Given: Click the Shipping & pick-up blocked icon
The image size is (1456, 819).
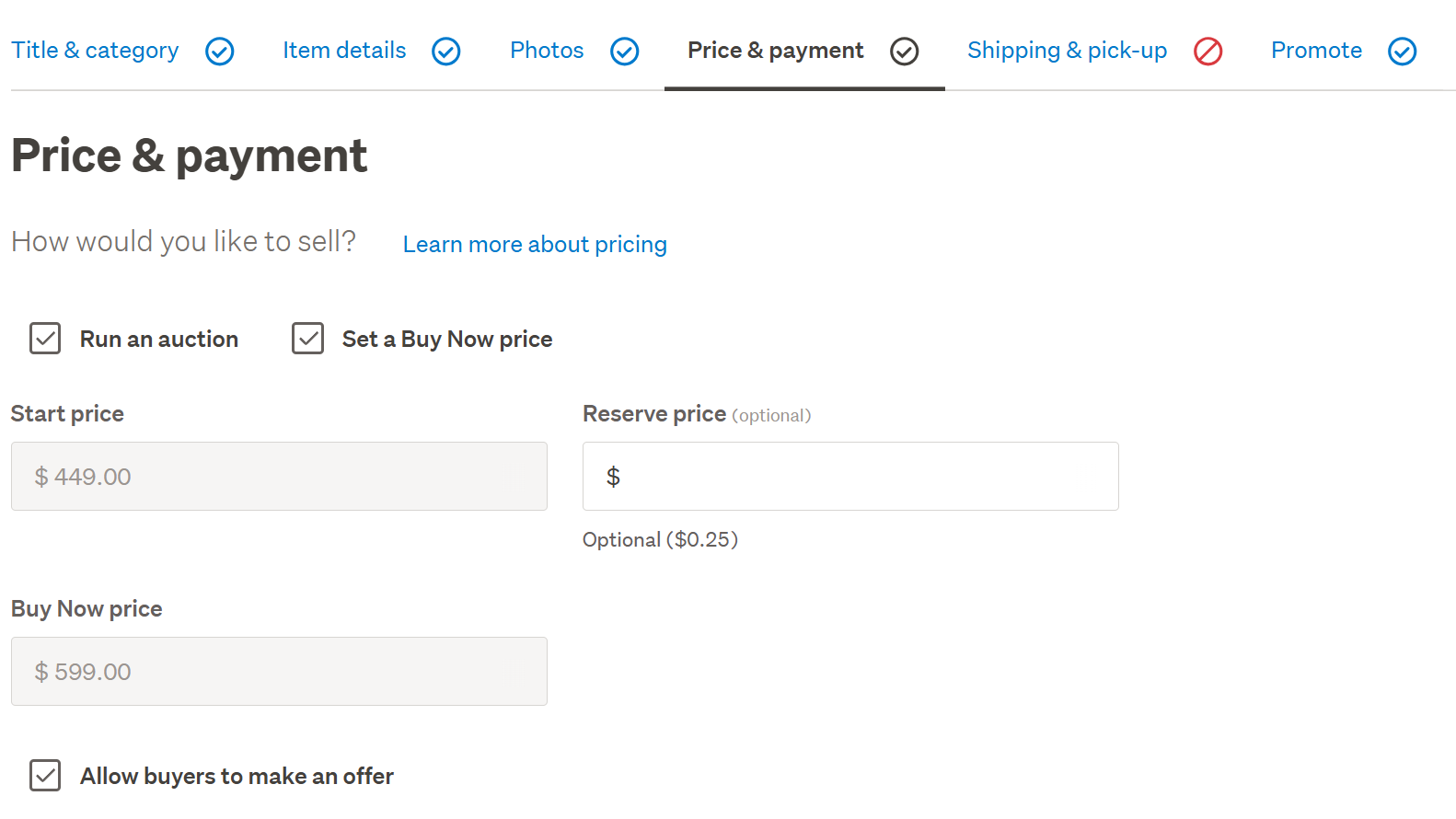Looking at the screenshot, I should tap(1208, 52).
